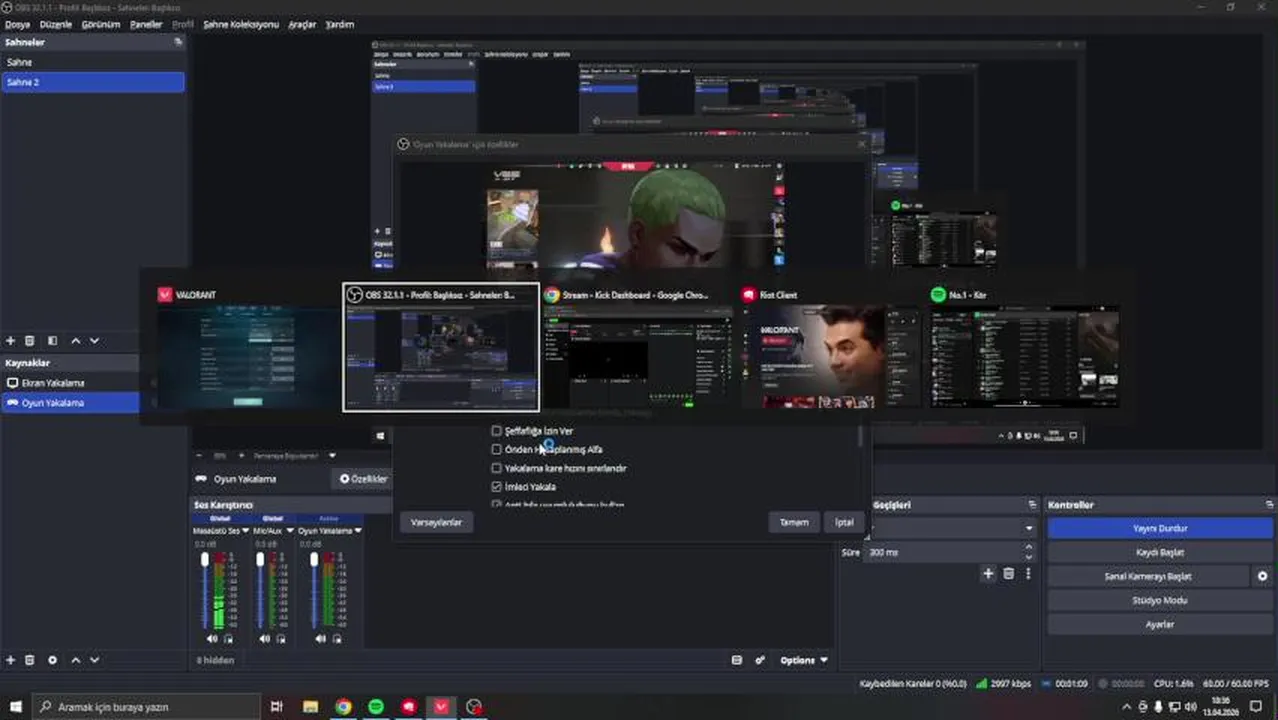Image resolution: width=1278 pixels, height=720 pixels.
Task: Open Task View on the taskbar
Action: pyautogui.click(x=277, y=707)
